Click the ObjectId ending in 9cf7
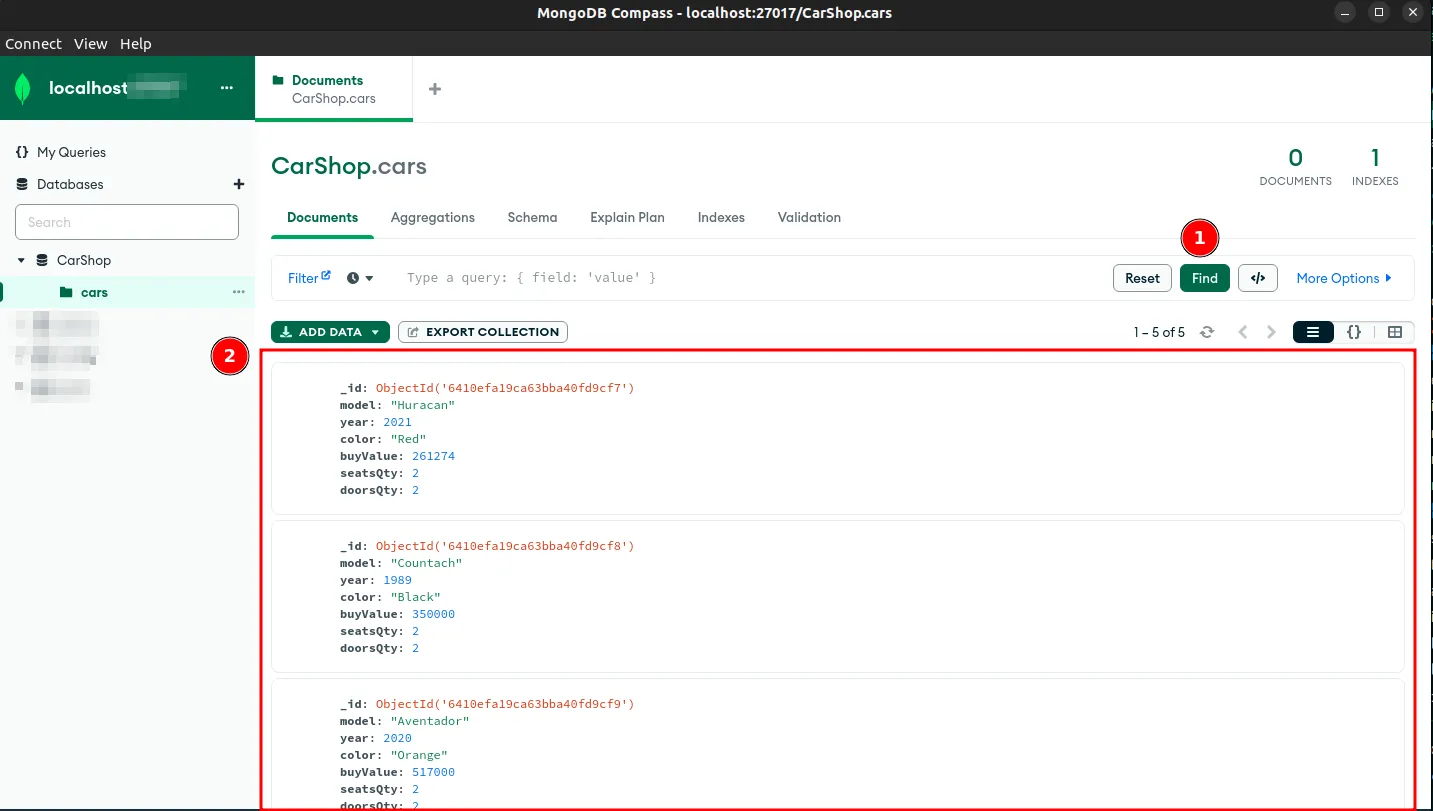The height and width of the screenshot is (811, 1433). 505,388
